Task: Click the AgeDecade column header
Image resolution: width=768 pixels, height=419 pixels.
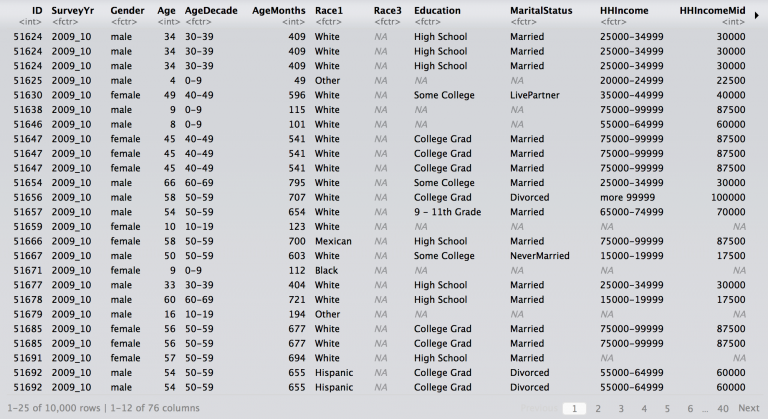Action: (211, 10)
